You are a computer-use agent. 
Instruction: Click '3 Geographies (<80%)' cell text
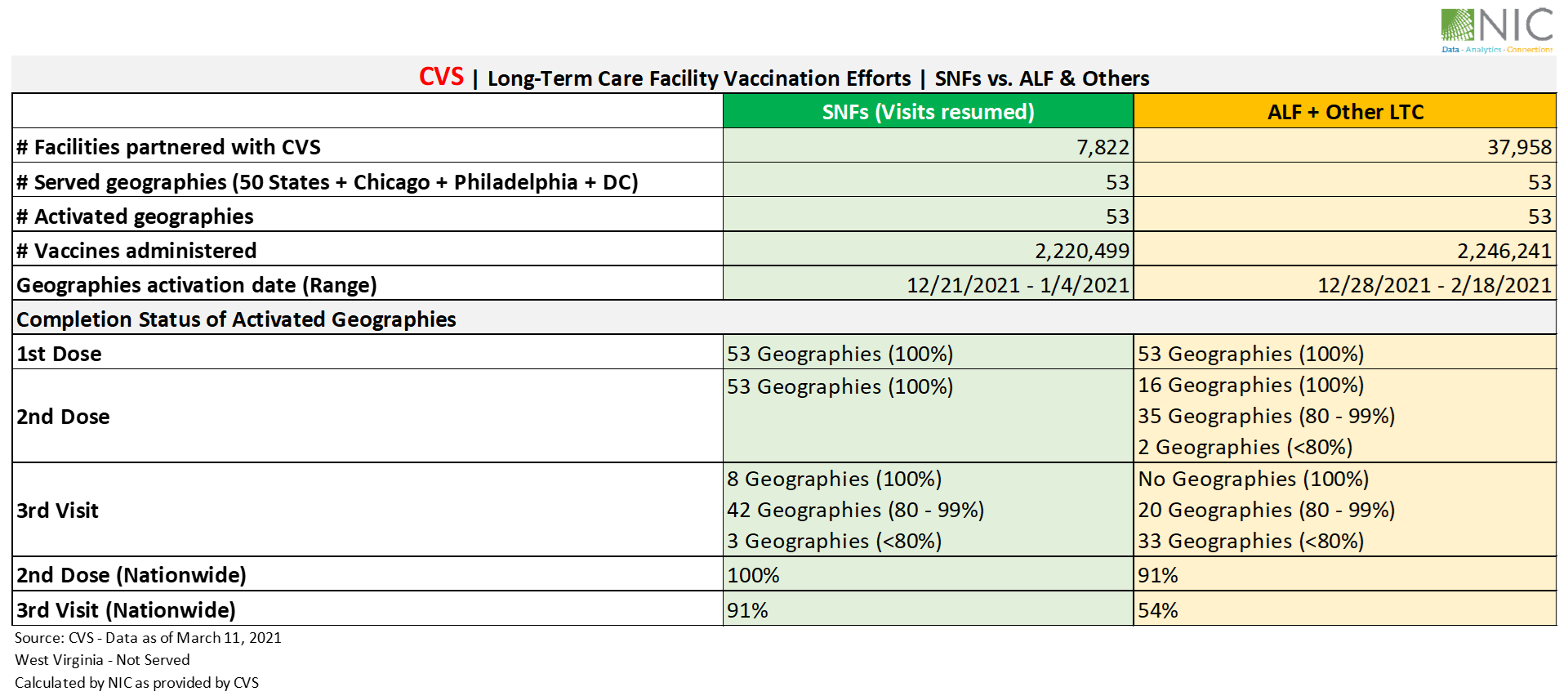tap(834, 541)
